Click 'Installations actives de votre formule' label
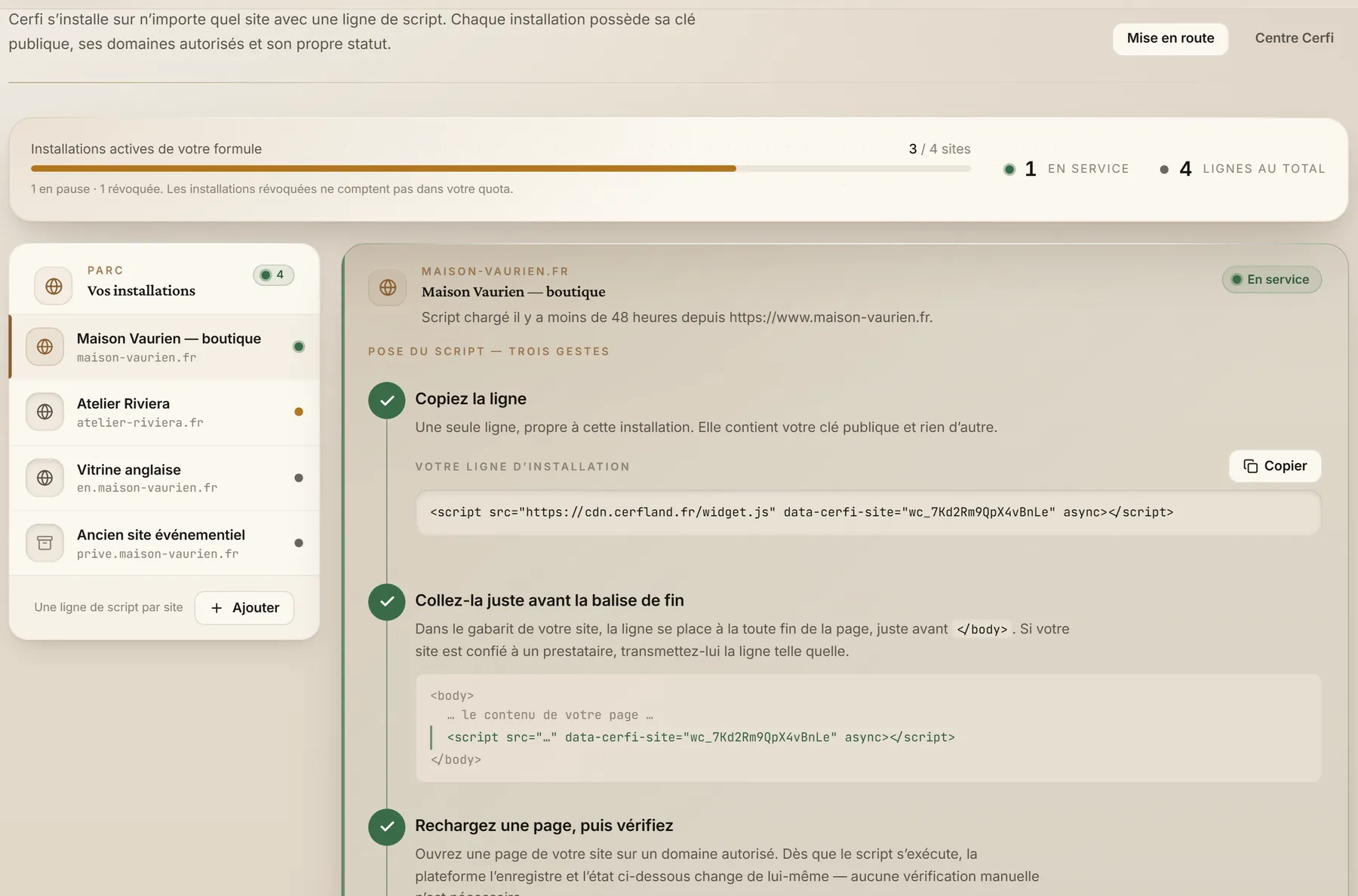The height and width of the screenshot is (896, 1358). coord(146,149)
